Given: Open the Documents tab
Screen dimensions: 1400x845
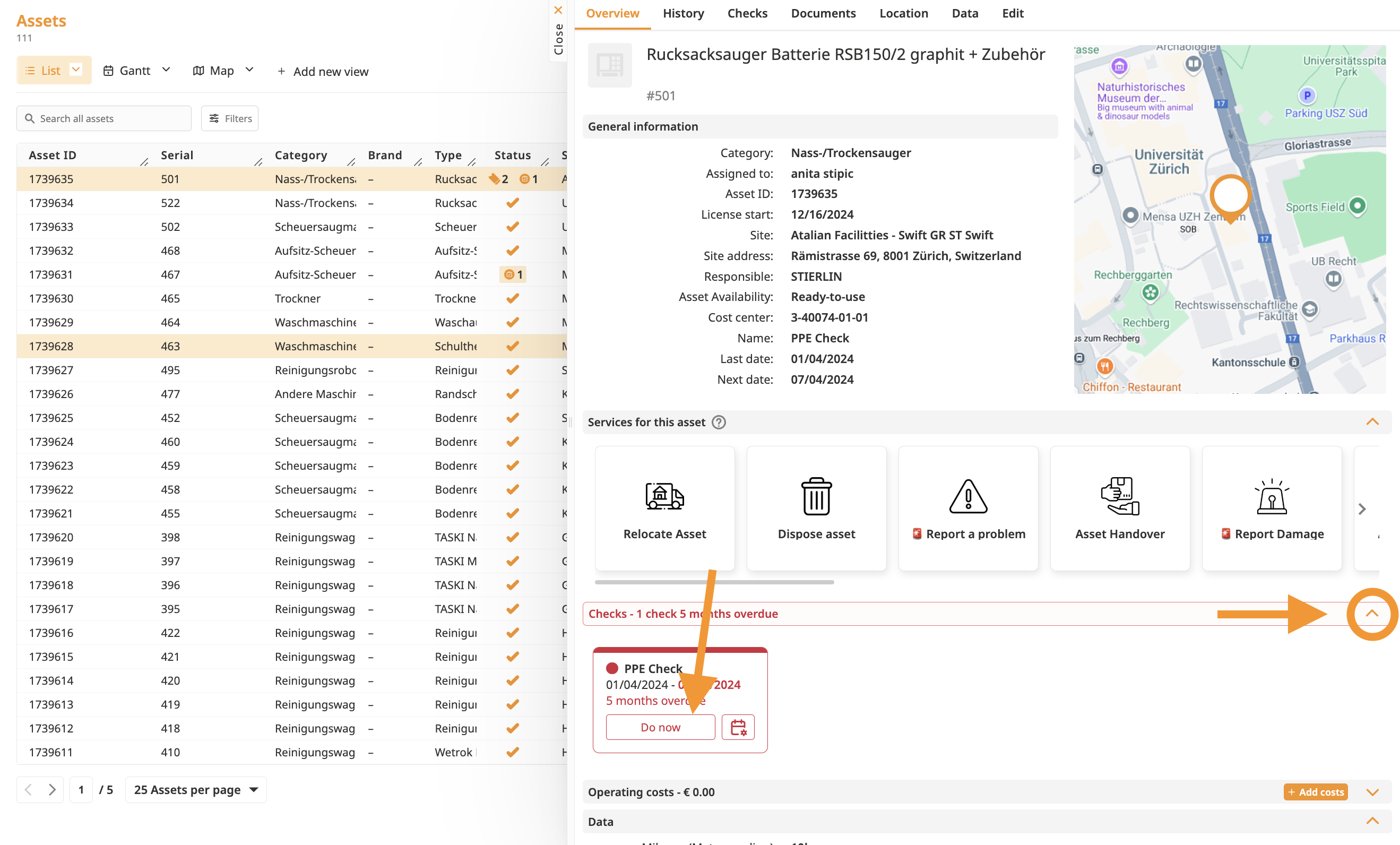Looking at the screenshot, I should [x=823, y=13].
